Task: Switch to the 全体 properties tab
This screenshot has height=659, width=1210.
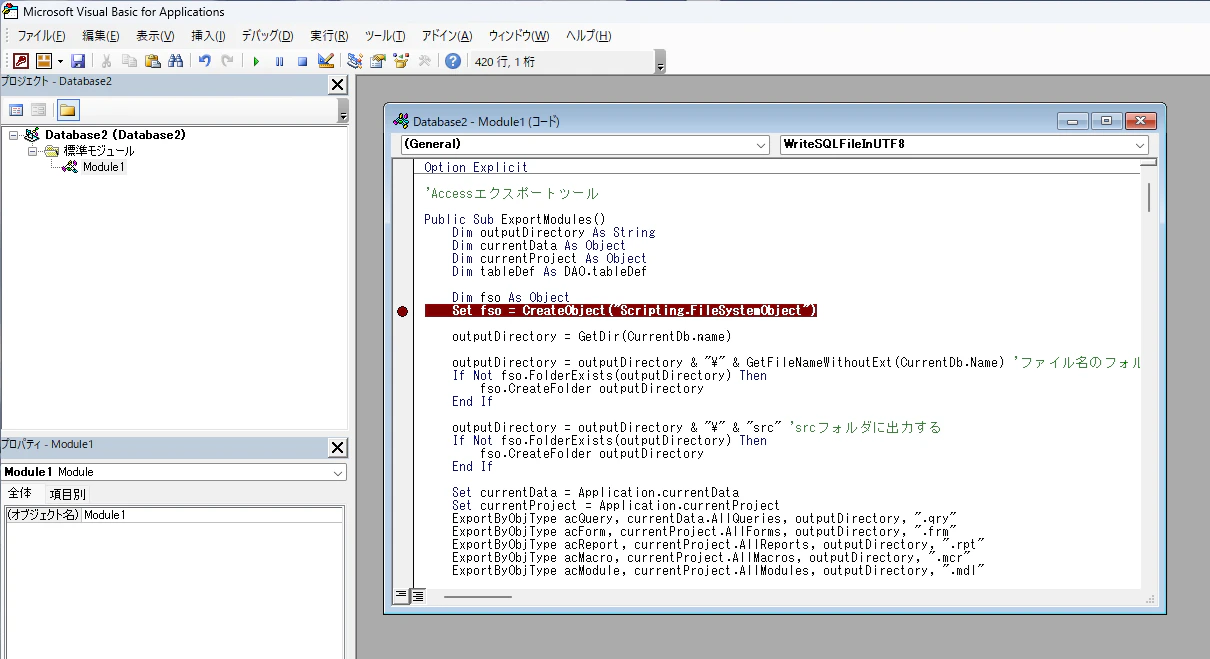Action: (20, 494)
